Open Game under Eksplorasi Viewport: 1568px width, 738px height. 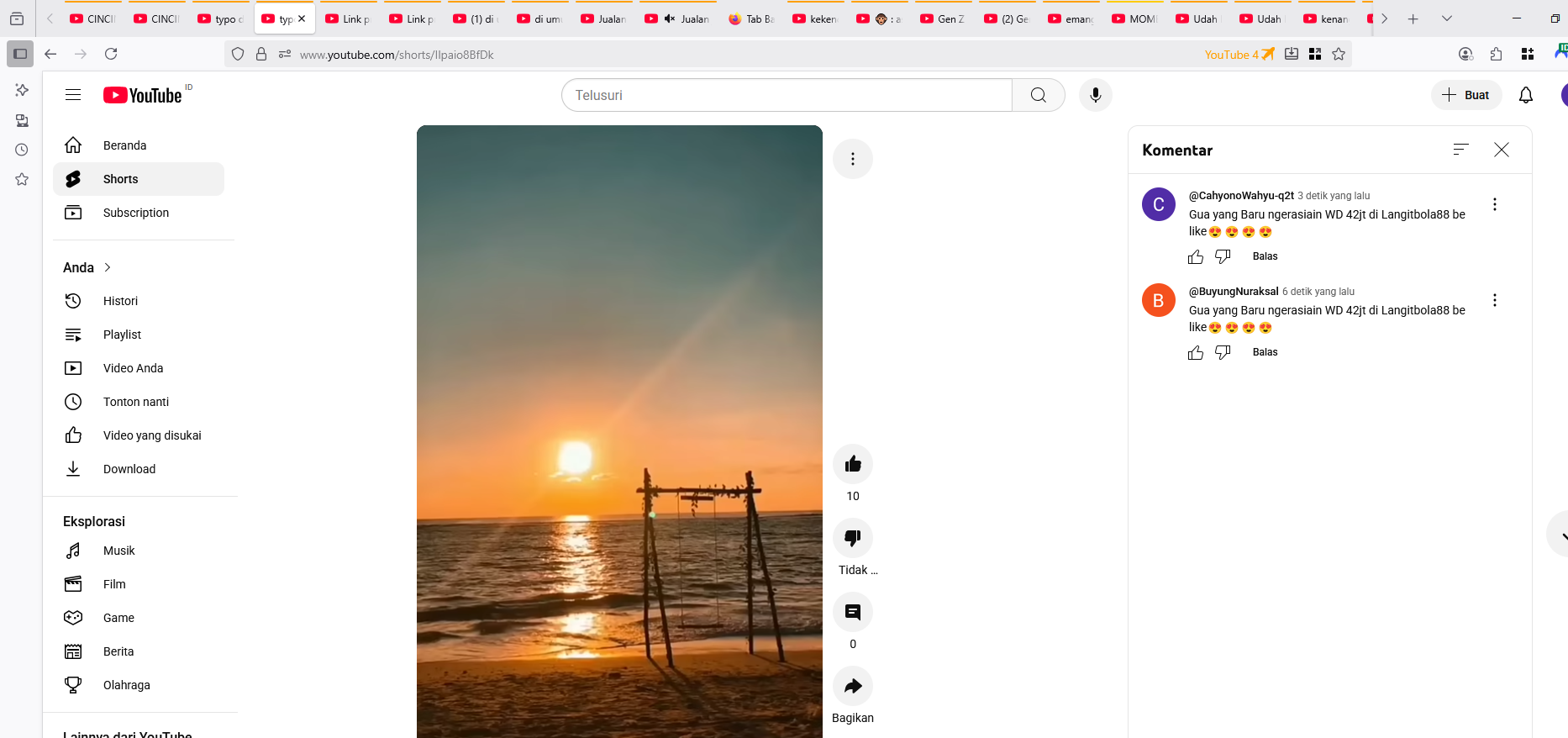[139, 618]
